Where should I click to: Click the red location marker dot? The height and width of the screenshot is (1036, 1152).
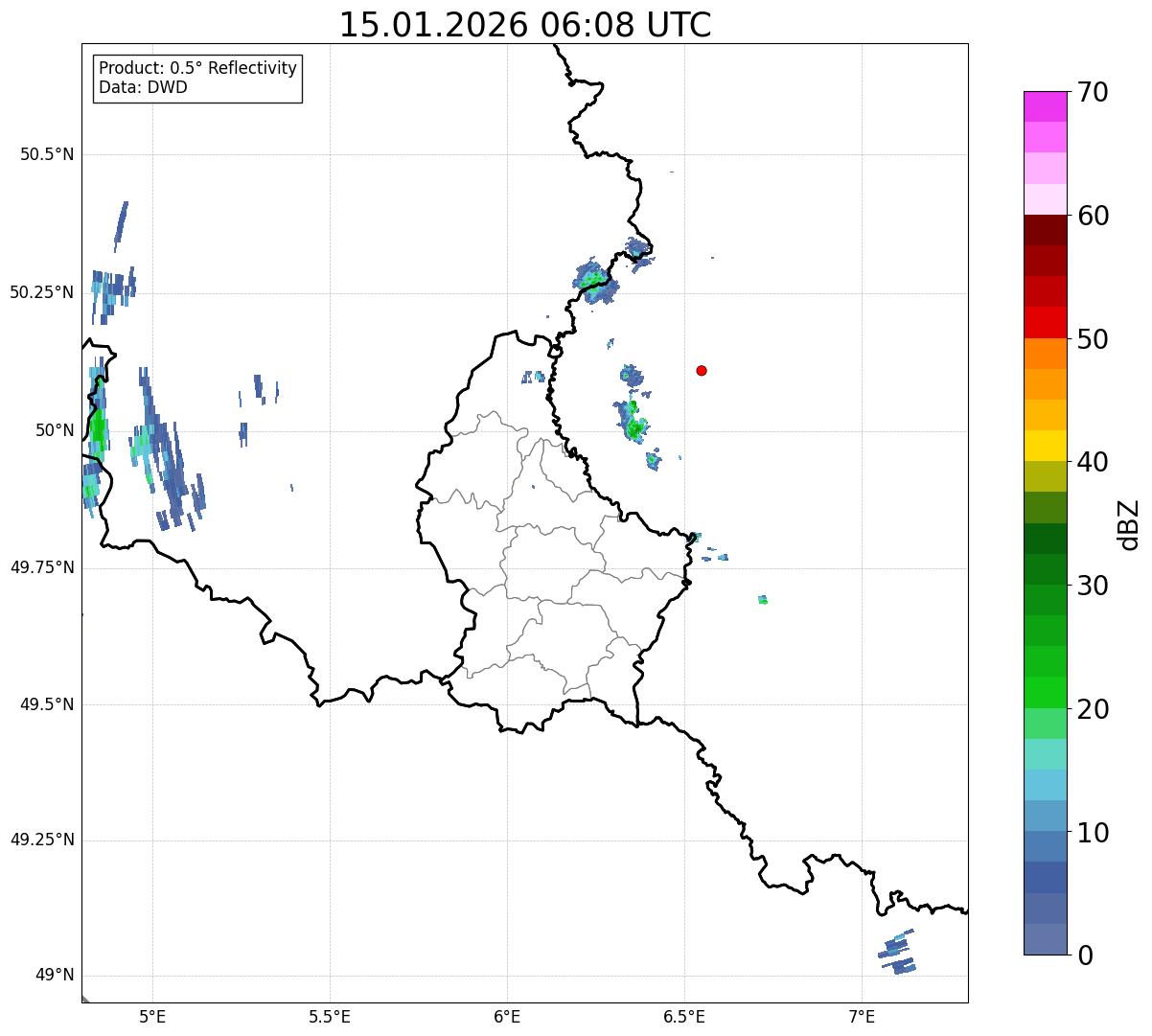click(702, 370)
